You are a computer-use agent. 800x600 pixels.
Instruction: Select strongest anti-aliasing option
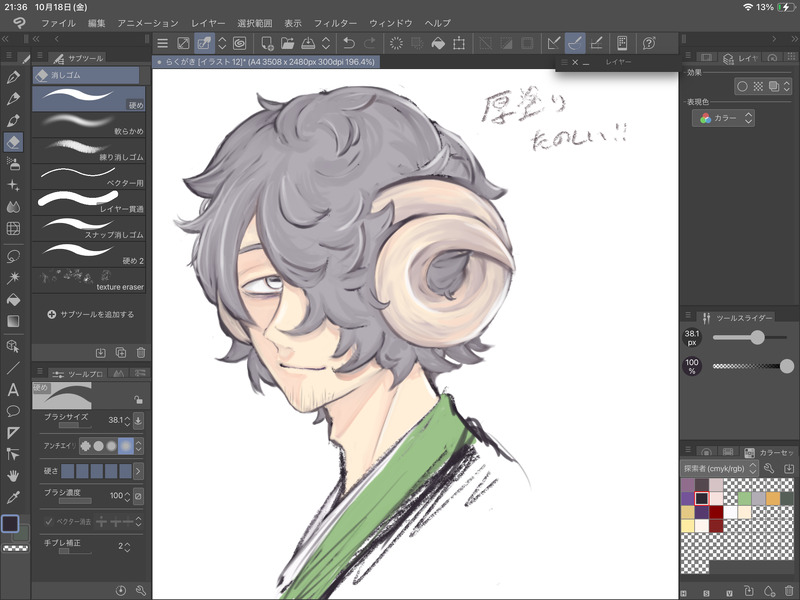click(125, 446)
